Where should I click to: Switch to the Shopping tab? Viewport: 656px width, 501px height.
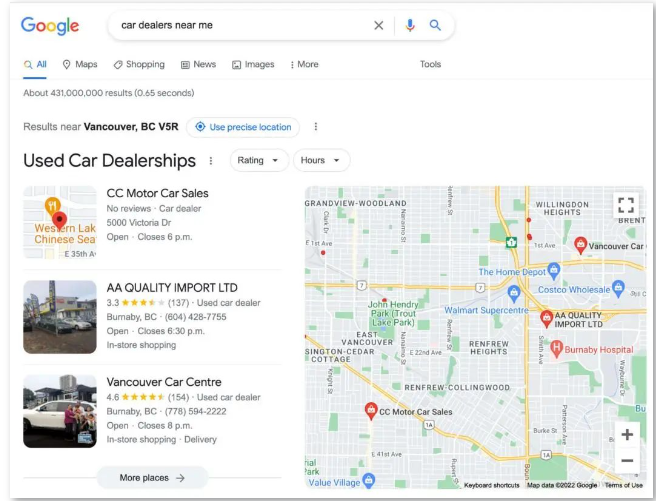point(139,64)
